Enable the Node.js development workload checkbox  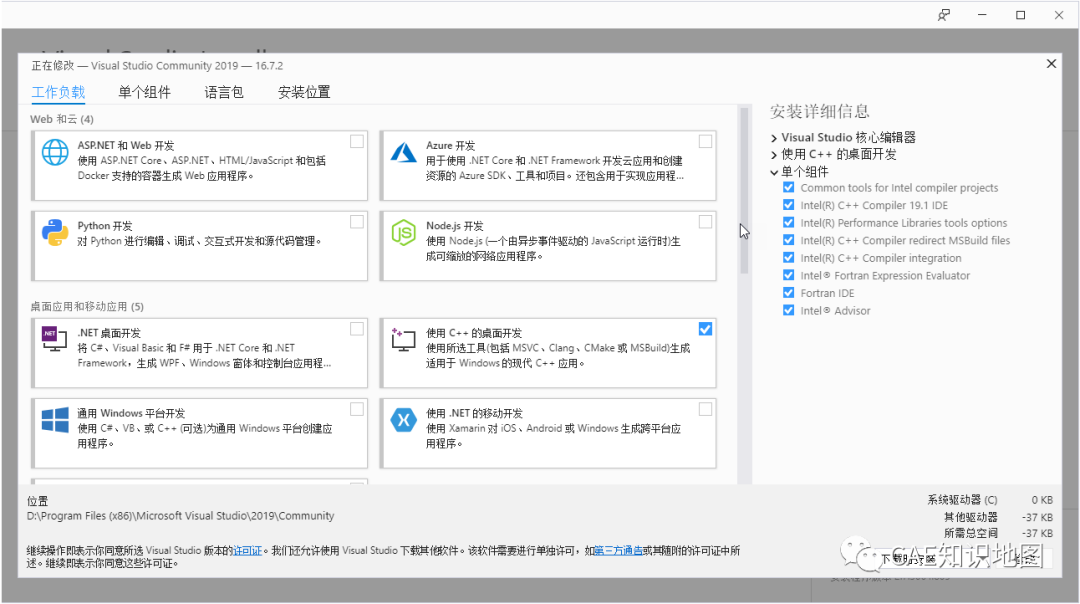click(705, 222)
